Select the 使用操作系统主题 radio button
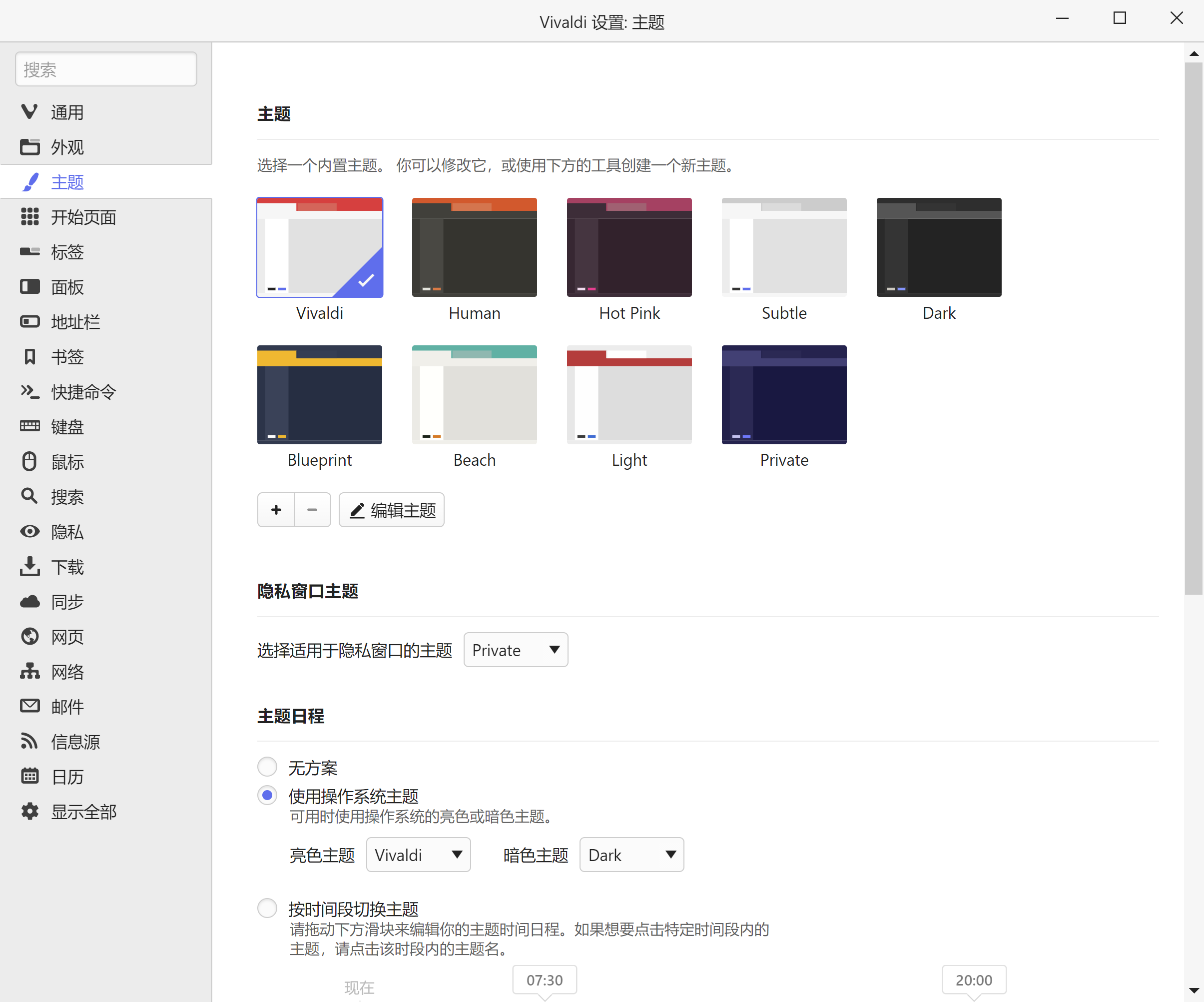1204x1002 pixels. click(x=267, y=796)
